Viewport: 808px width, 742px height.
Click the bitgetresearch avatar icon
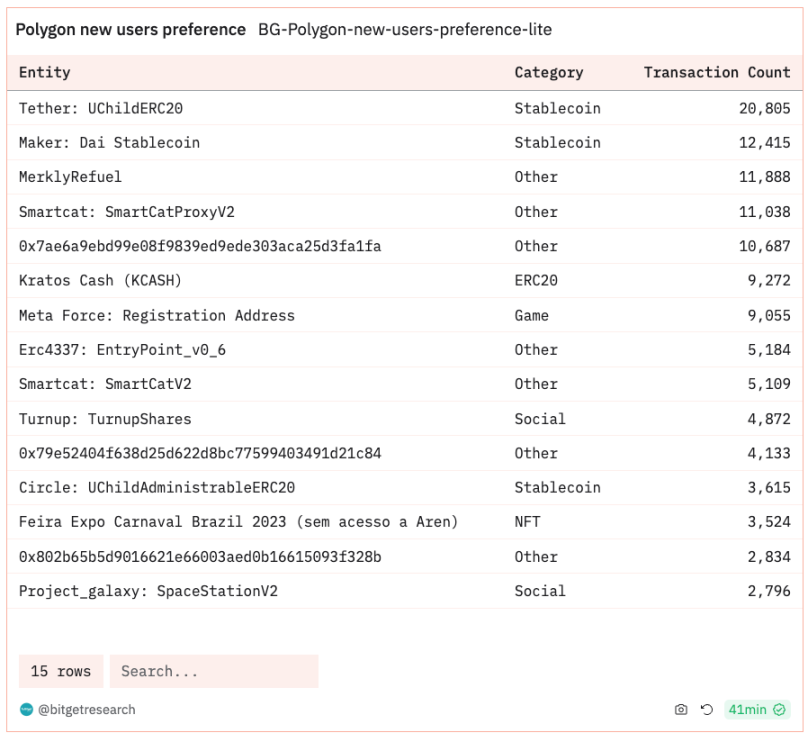pos(26,710)
